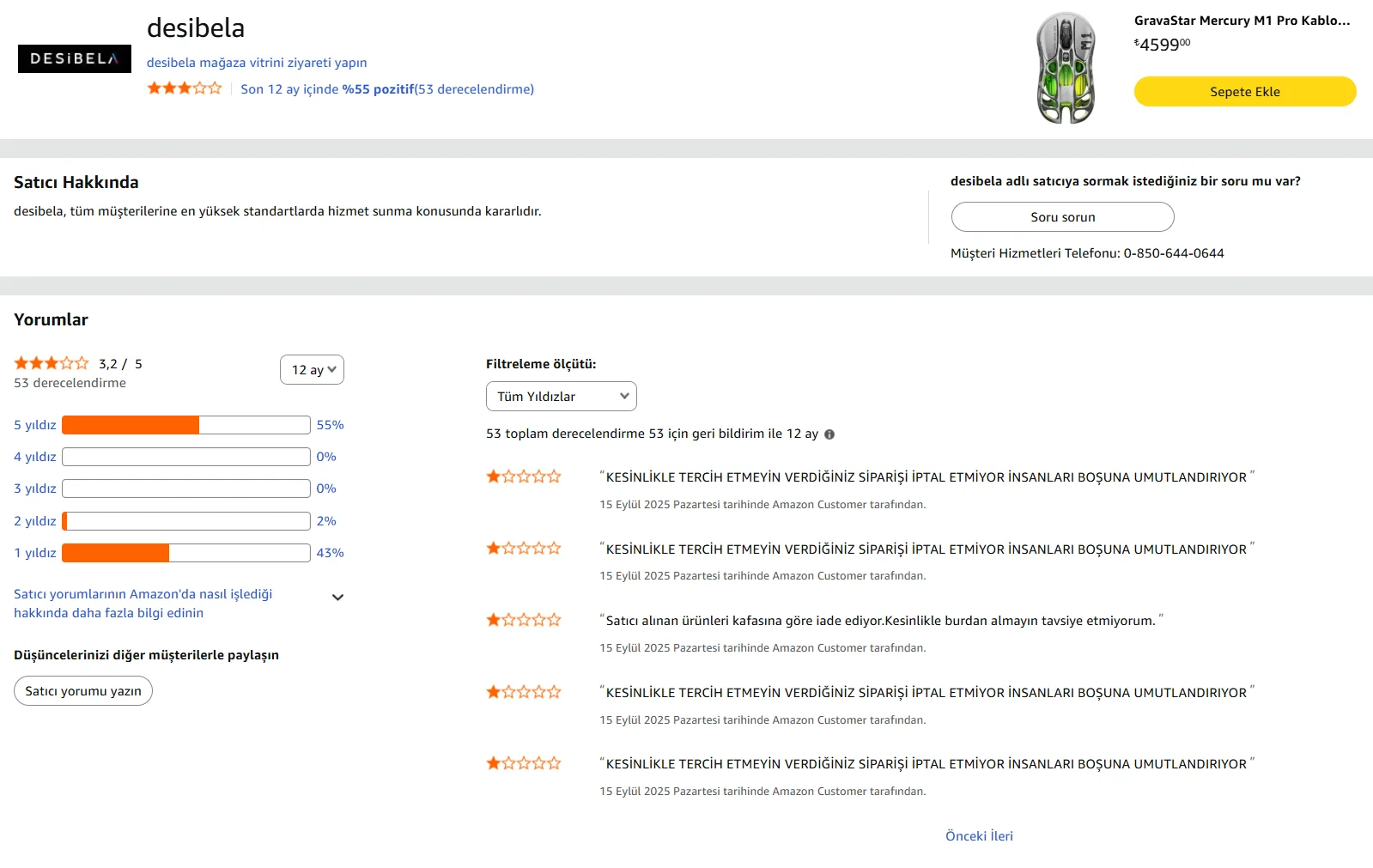Open the Tüm Yıldızlar filter dropdown
Screen dimensions: 1373x868
561,397
